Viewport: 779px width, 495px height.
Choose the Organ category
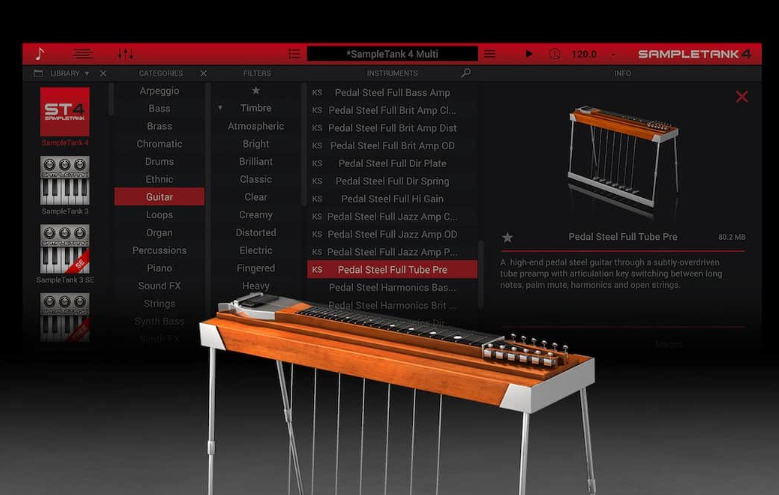click(x=159, y=233)
